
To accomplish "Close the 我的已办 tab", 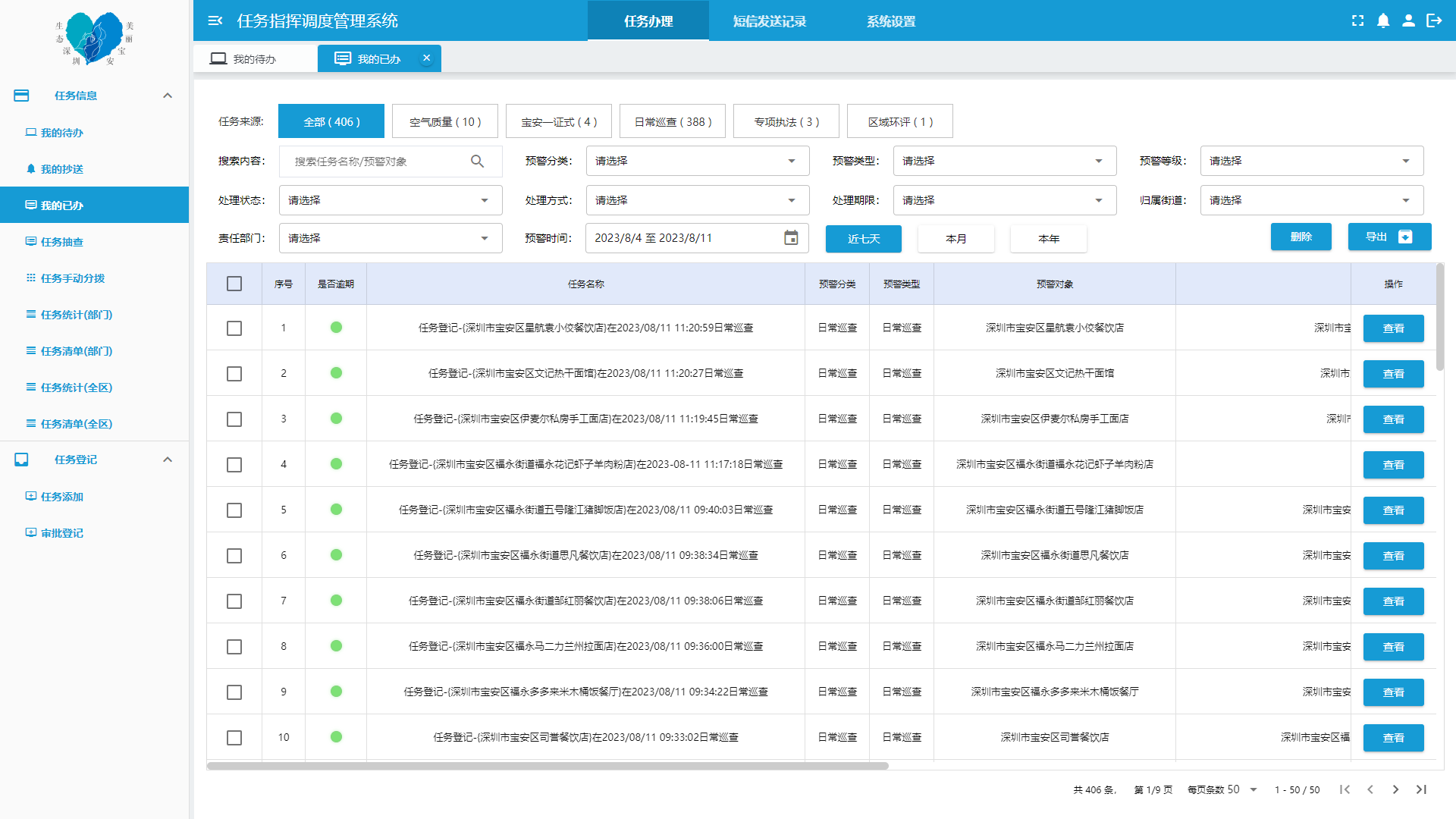I will click(426, 58).
